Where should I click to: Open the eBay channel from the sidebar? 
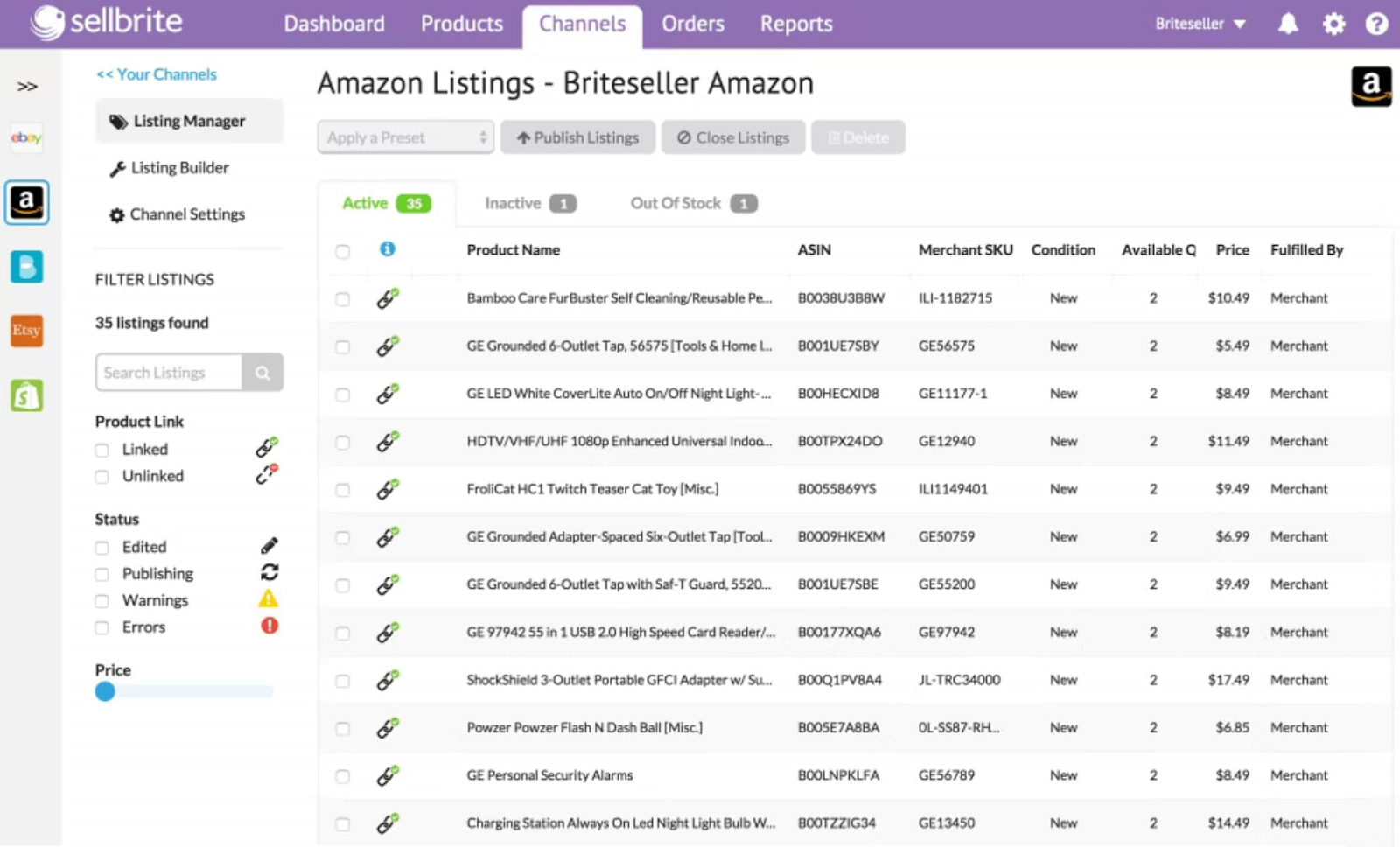click(26, 139)
